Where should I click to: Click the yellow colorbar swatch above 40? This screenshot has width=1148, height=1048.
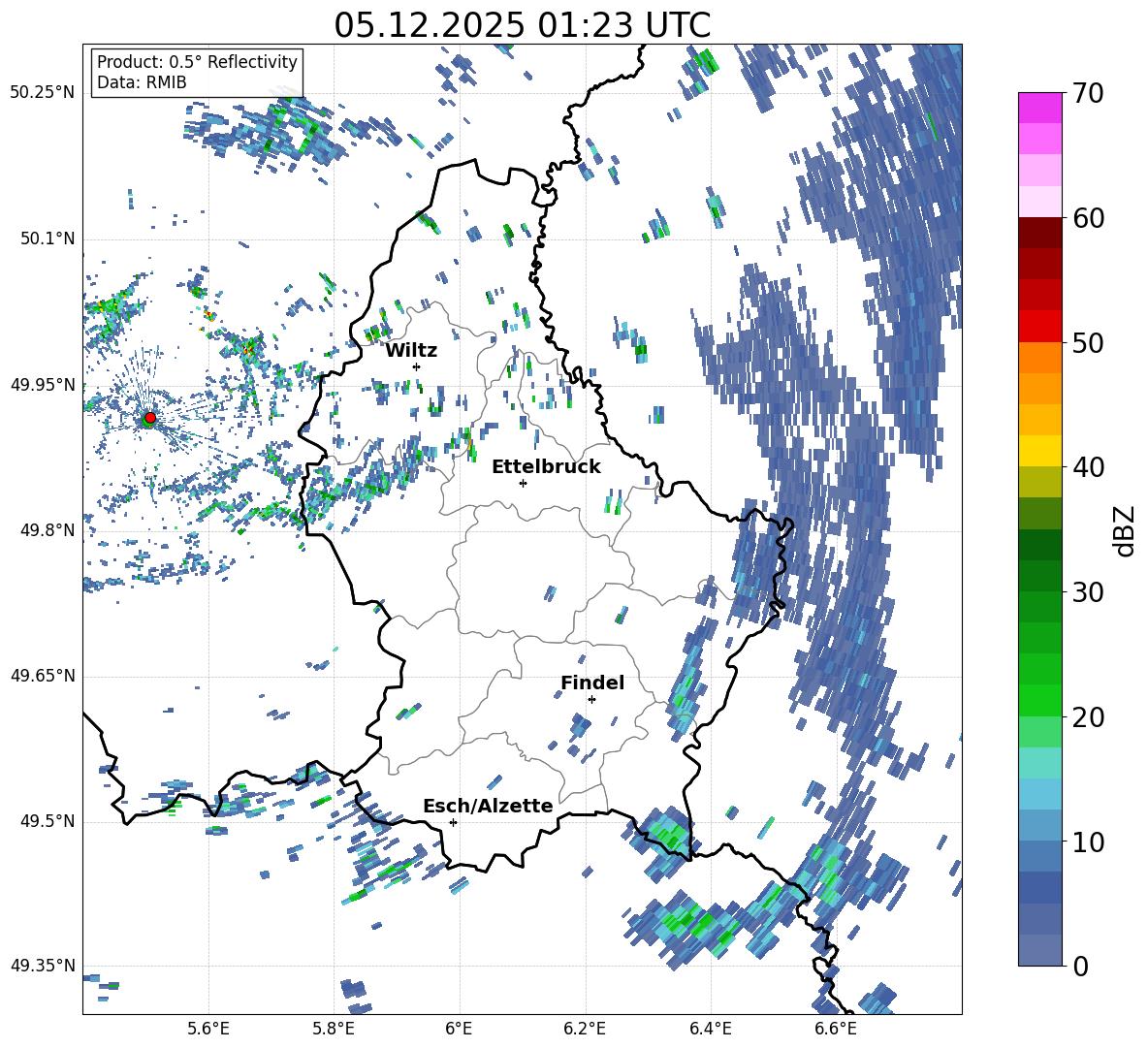1039,451
